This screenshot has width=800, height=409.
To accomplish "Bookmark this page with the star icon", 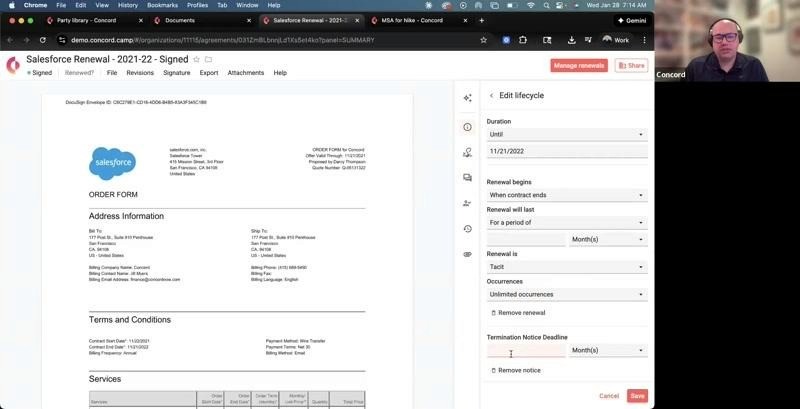I will tap(483, 40).
